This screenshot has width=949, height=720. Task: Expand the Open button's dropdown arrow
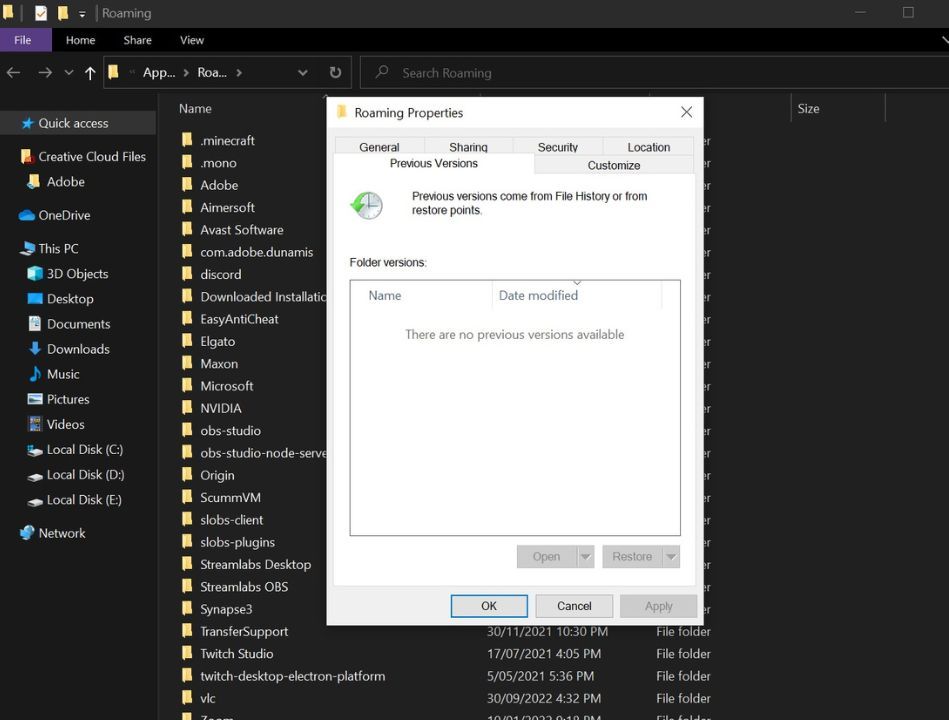point(586,558)
